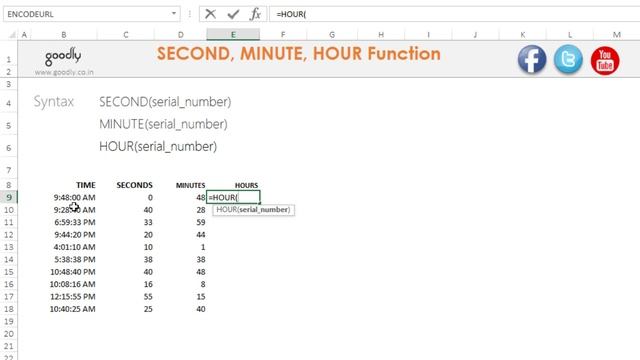Open www.goodly.co.in link
Image resolution: width=640 pixels, height=360 pixels.
64,72
